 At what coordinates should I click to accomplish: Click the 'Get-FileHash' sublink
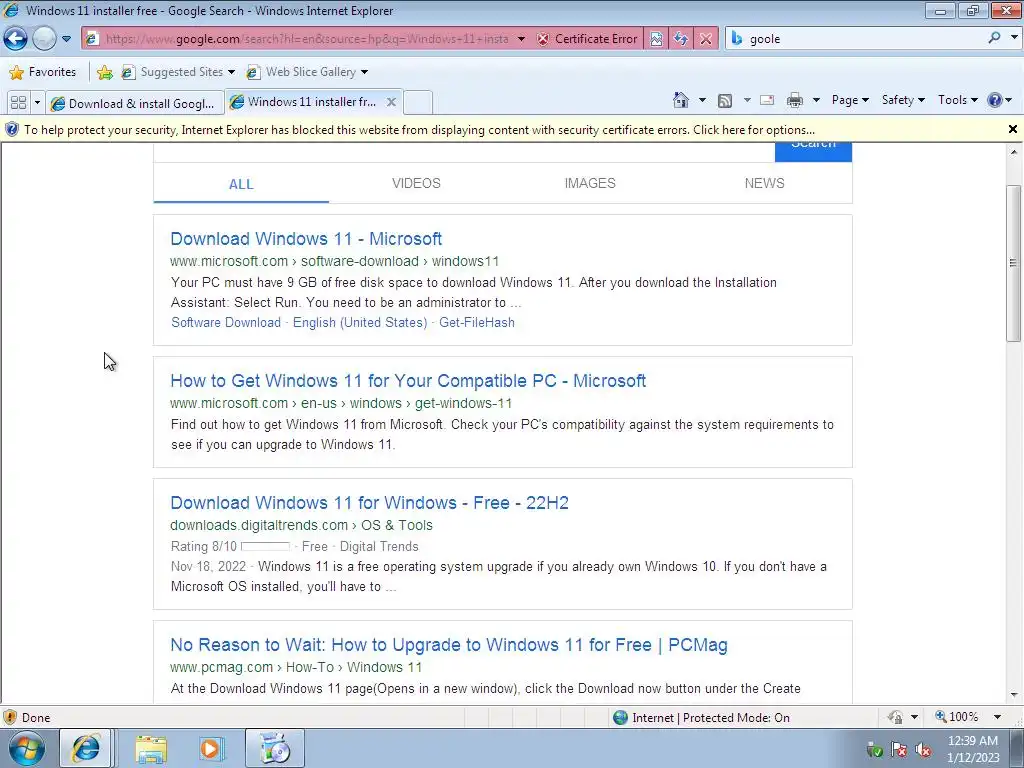pyautogui.click(x=477, y=323)
